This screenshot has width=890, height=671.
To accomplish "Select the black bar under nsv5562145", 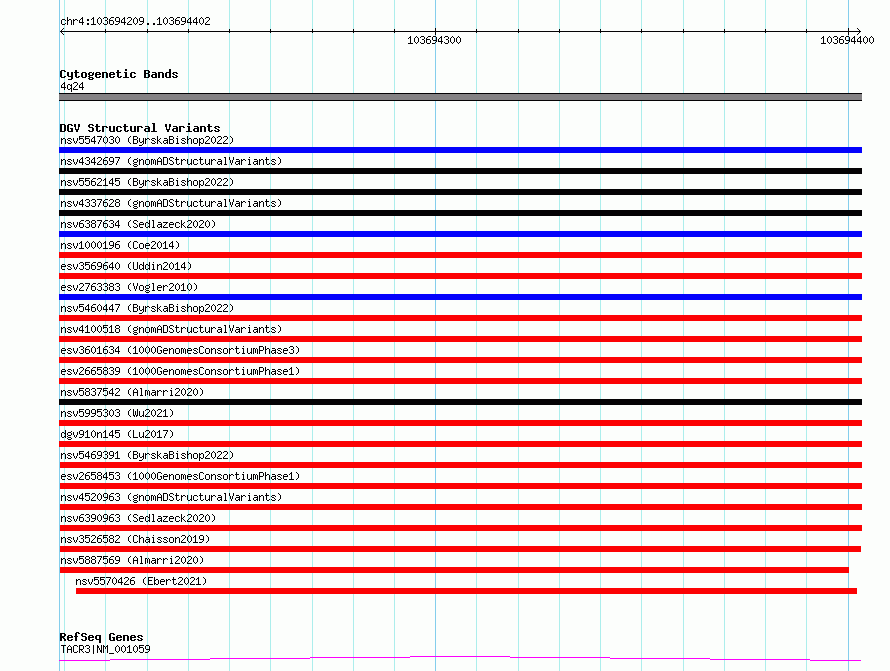I will click(x=460, y=192).
